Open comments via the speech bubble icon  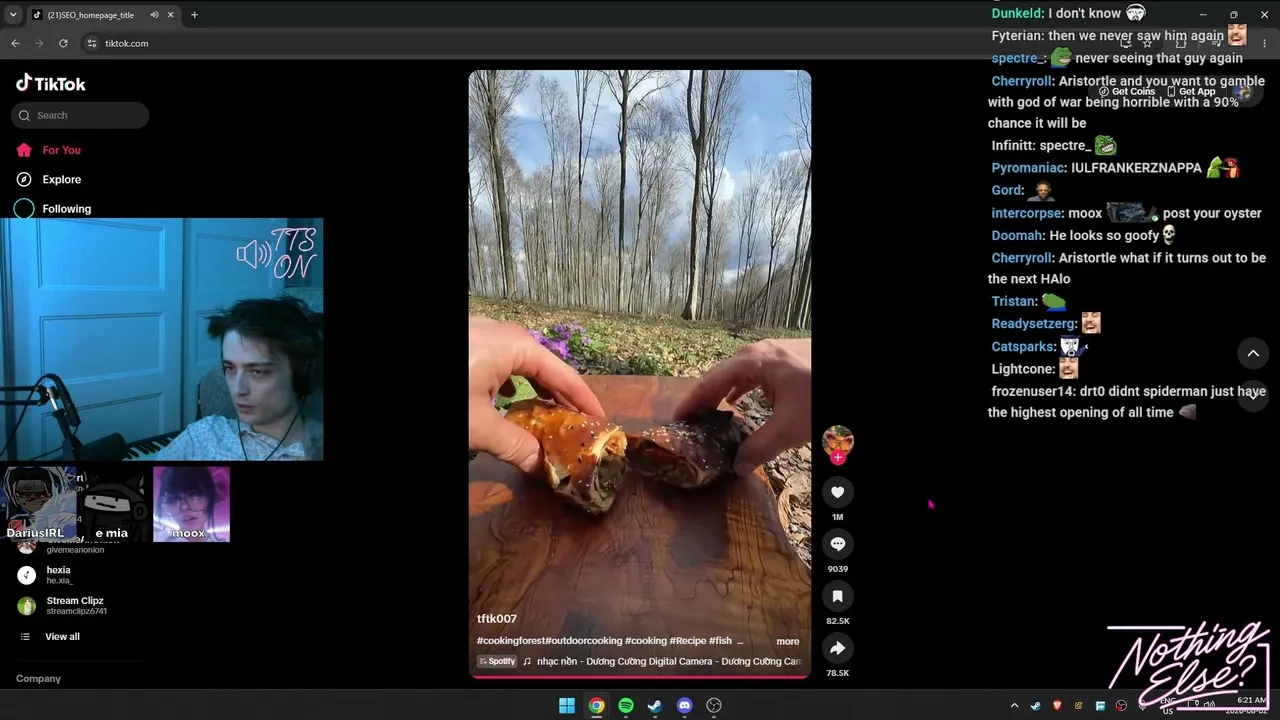(x=837, y=544)
